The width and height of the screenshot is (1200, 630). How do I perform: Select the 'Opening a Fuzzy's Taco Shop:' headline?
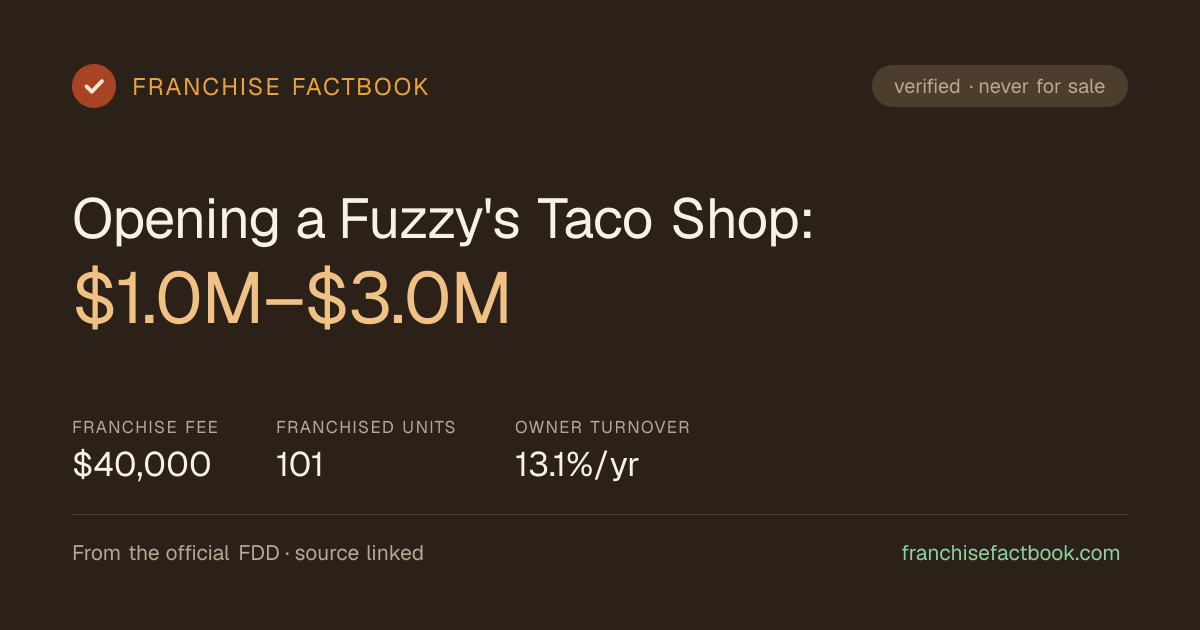(444, 219)
